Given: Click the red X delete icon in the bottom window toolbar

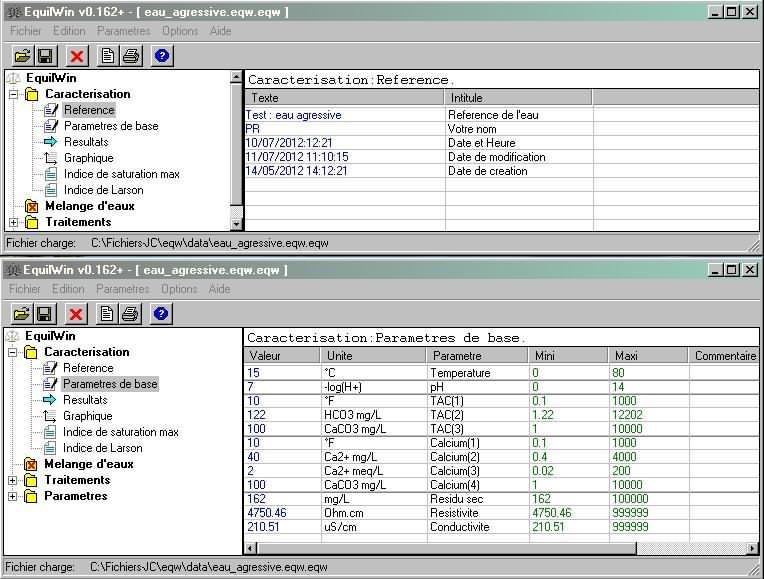Looking at the screenshot, I should click(76, 314).
